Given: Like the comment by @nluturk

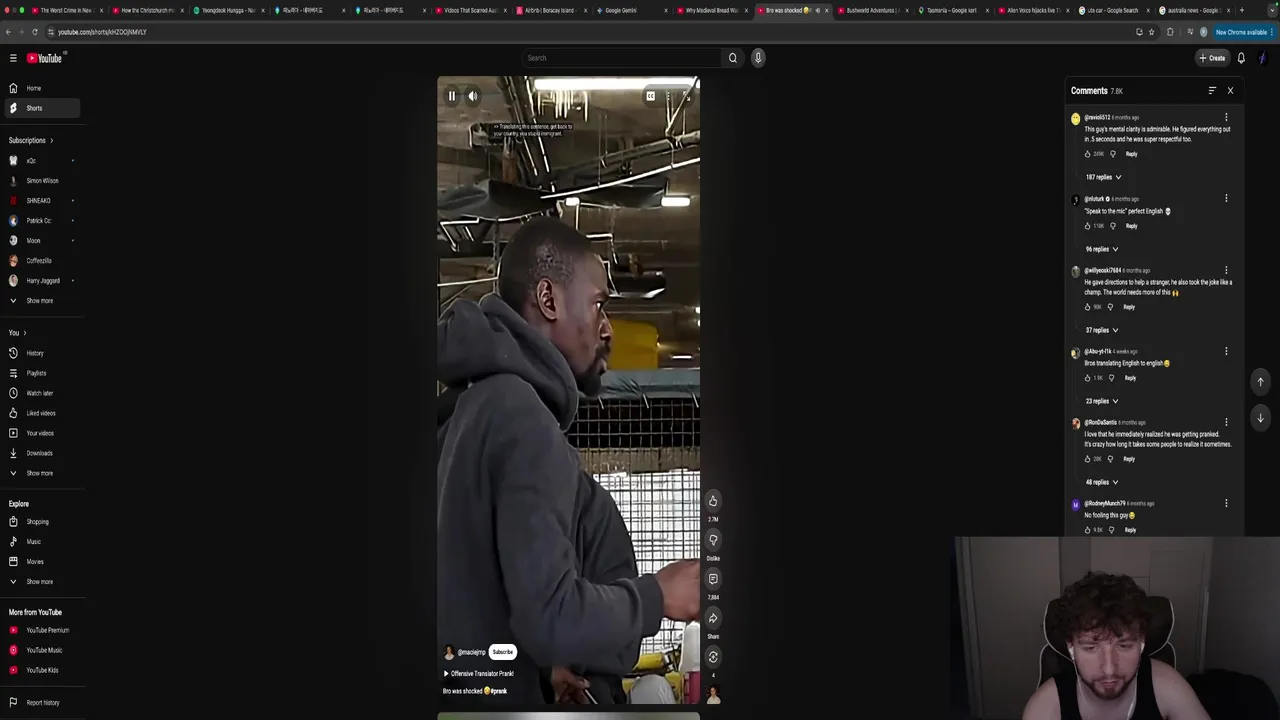Looking at the screenshot, I should point(1088,226).
